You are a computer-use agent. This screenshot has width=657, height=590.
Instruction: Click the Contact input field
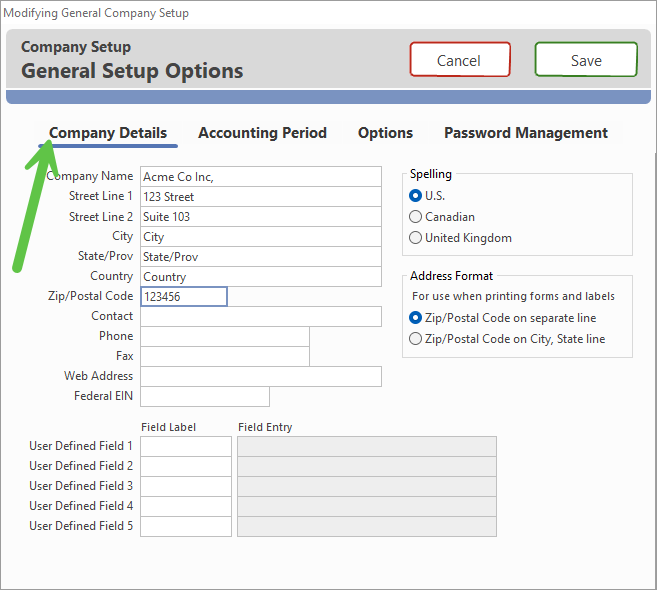261,316
